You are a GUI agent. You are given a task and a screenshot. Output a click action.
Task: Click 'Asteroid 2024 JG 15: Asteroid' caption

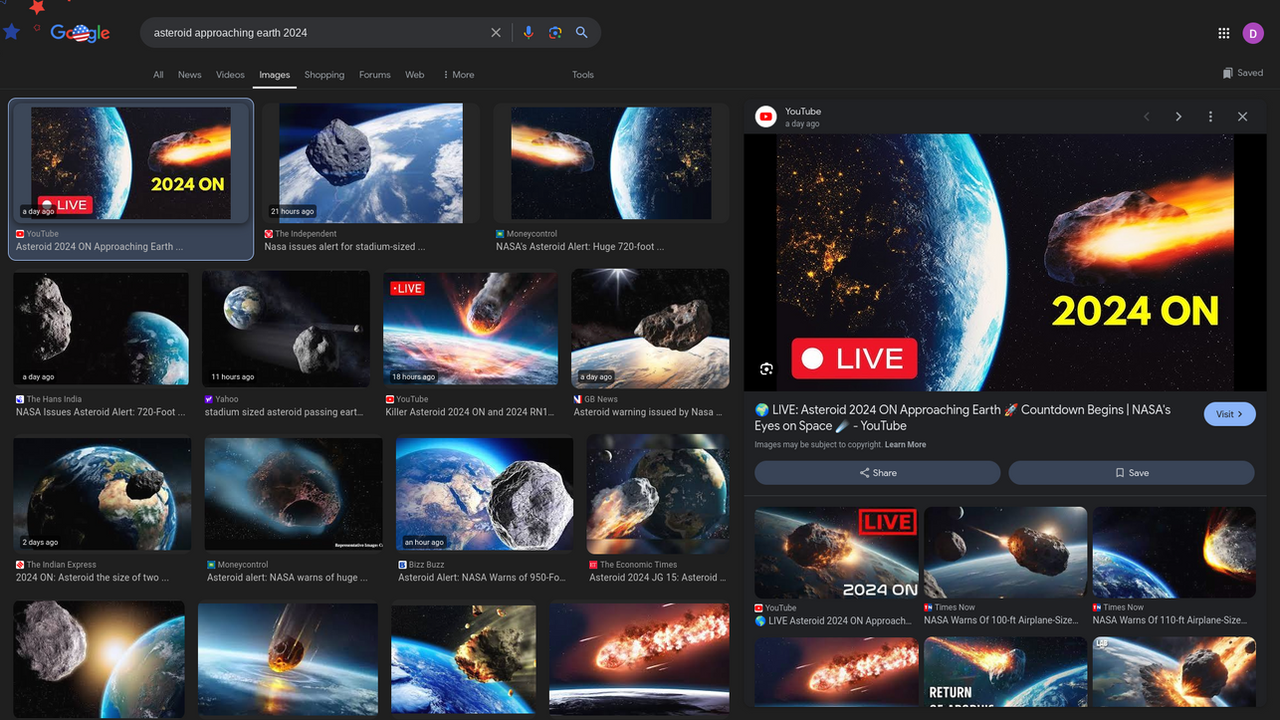[657, 578]
